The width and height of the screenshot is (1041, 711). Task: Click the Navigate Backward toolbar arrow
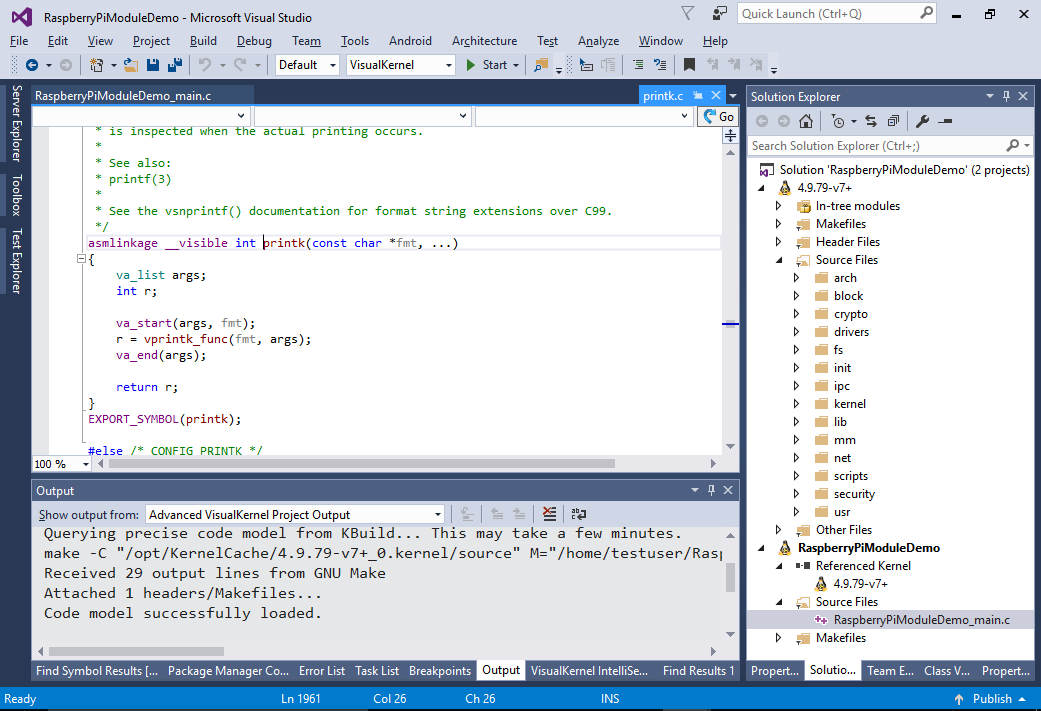(x=31, y=65)
